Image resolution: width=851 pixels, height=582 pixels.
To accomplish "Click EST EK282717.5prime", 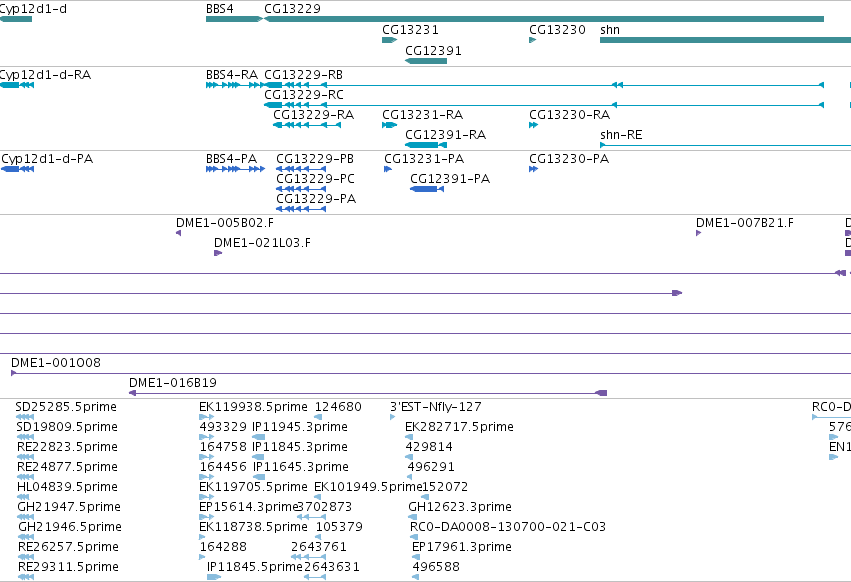I will 409,437.
